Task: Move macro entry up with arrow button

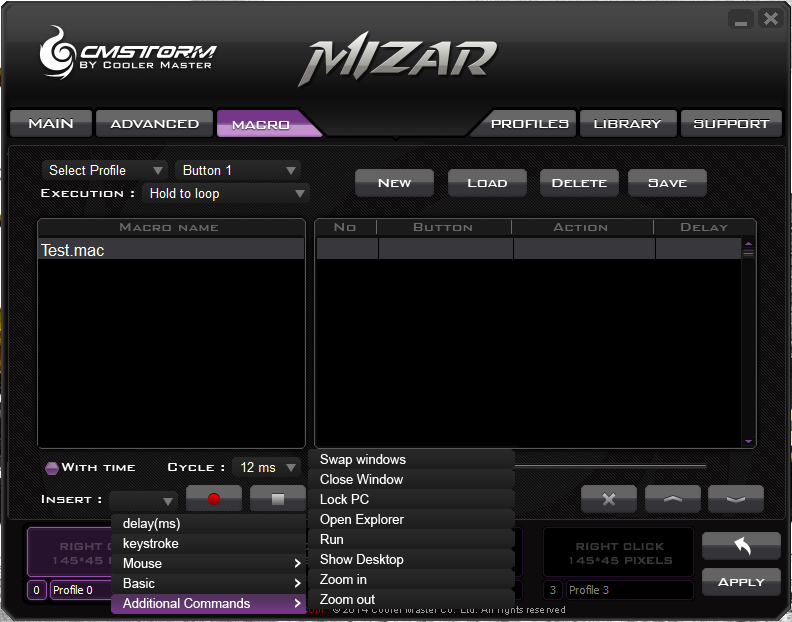Action: click(672, 499)
